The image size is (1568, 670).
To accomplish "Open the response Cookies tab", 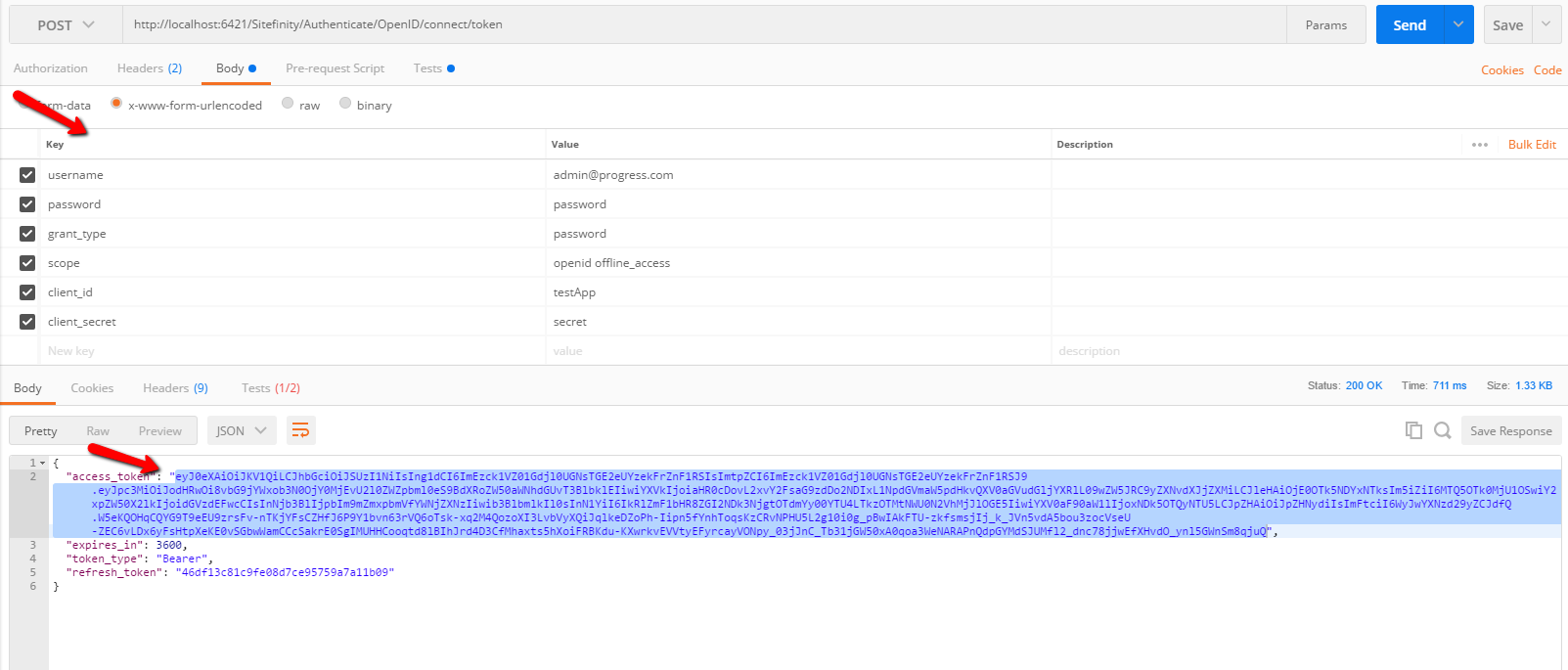I will 92,388.
